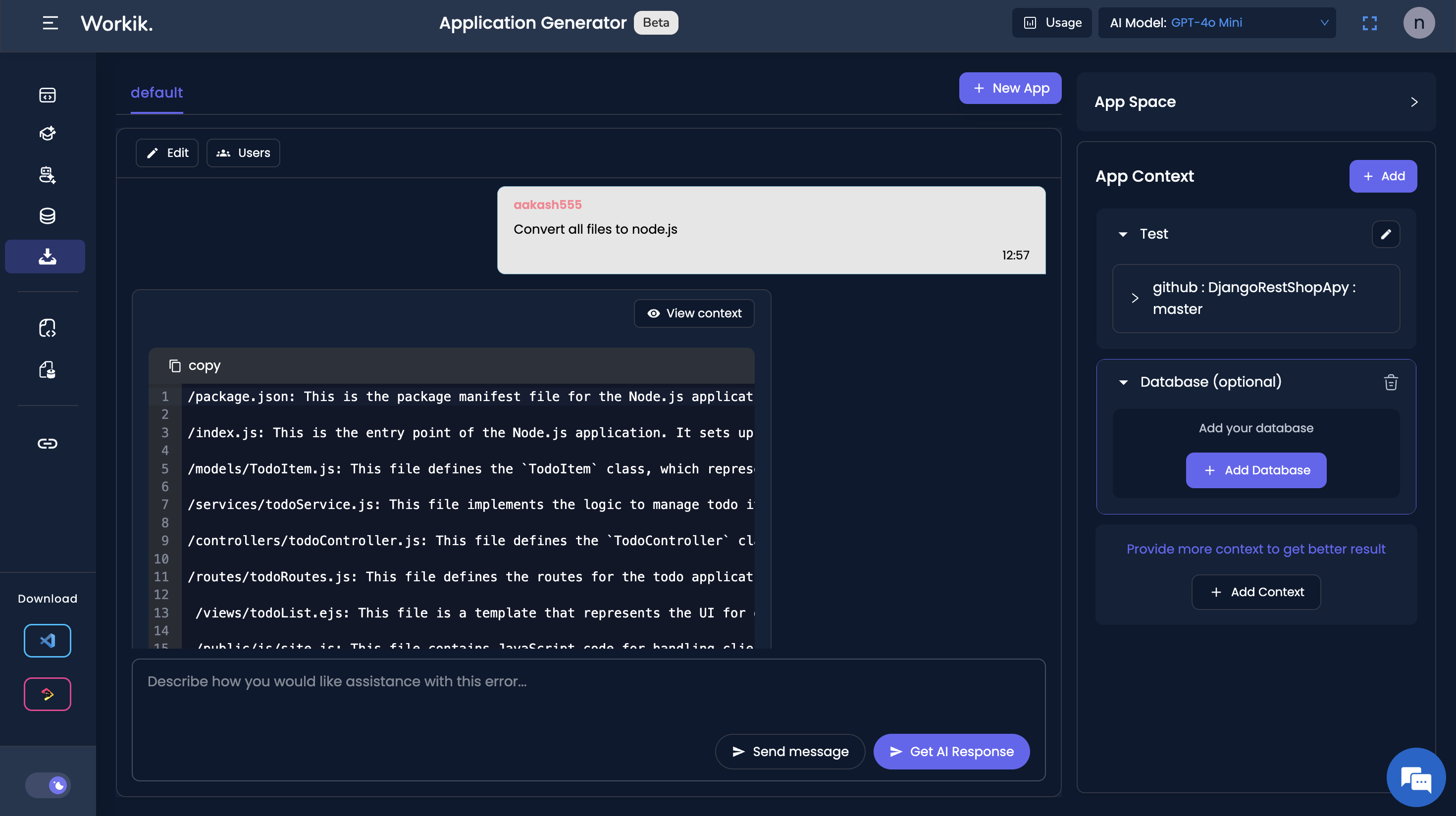
Task: Delete the Database context with trash icon
Action: coord(1391,383)
